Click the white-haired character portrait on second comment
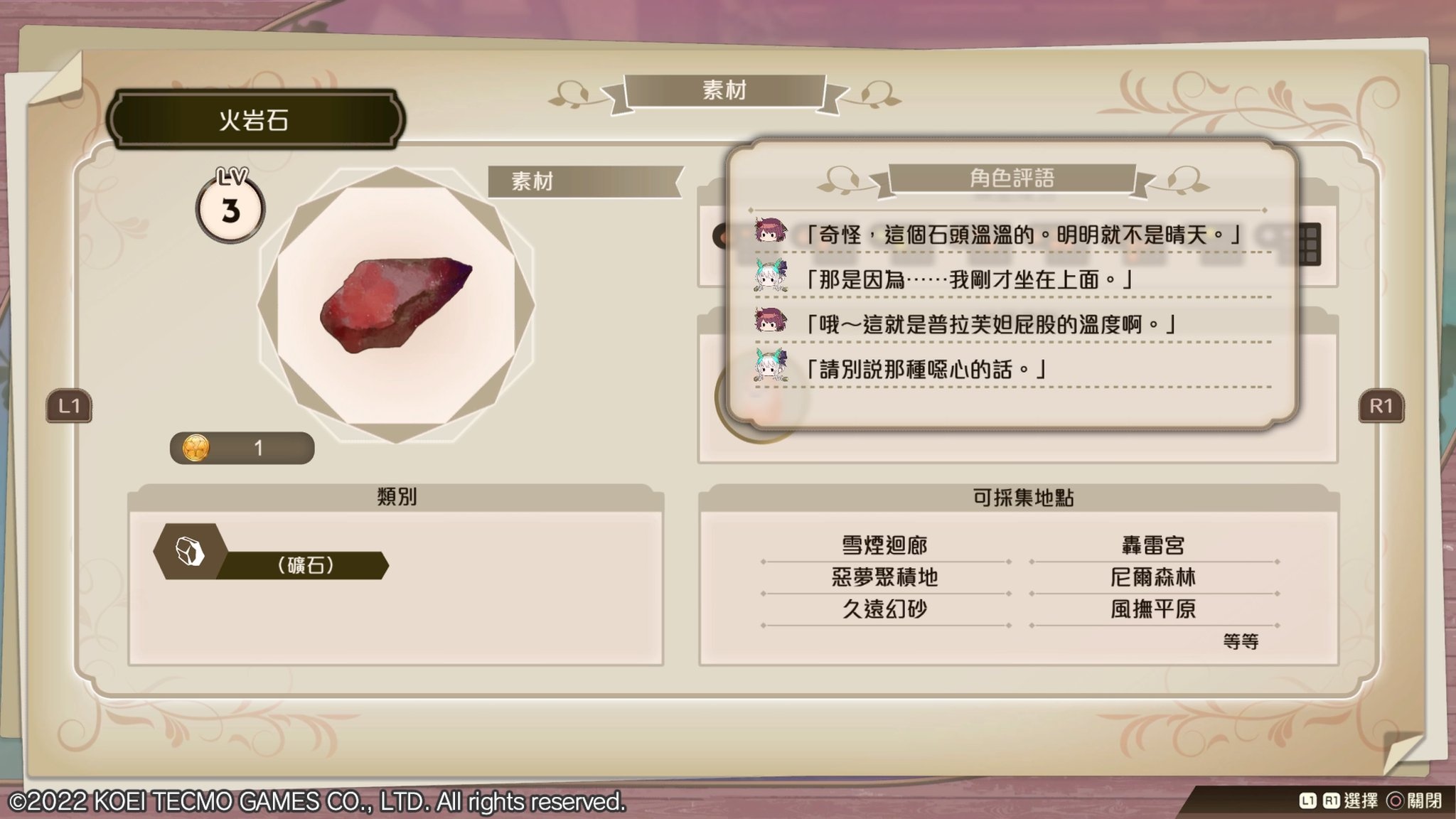 (x=770, y=277)
